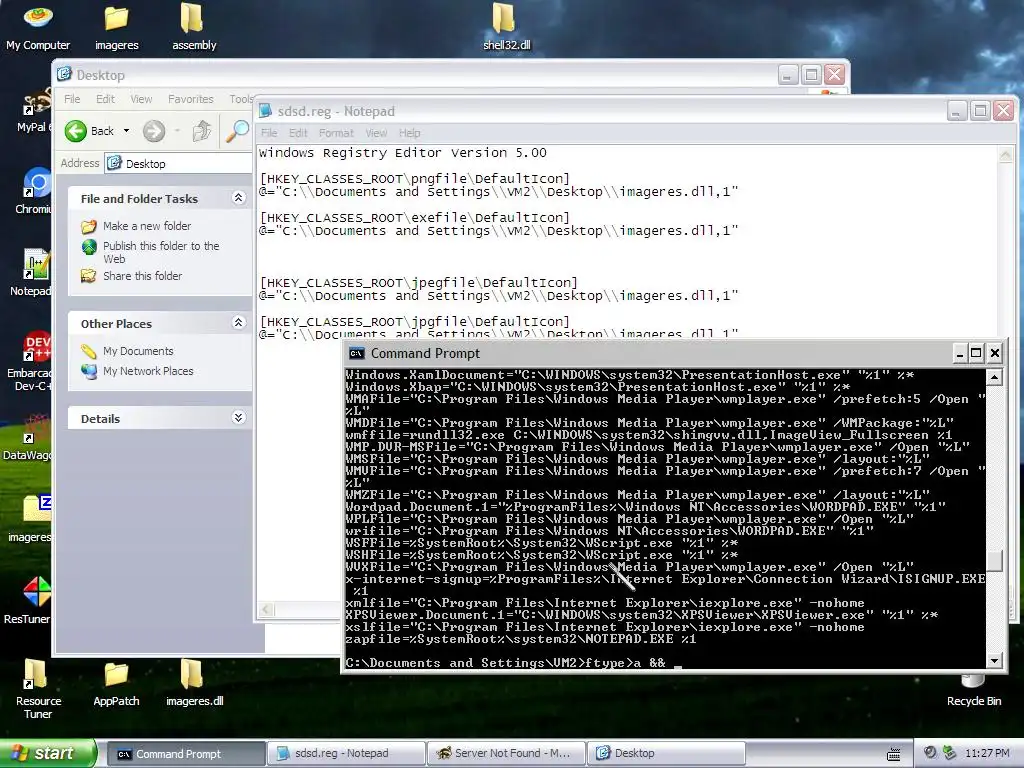Open the Help menu in Notepad
This screenshot has height=768, width=1024.
click(x=409, y=133)
